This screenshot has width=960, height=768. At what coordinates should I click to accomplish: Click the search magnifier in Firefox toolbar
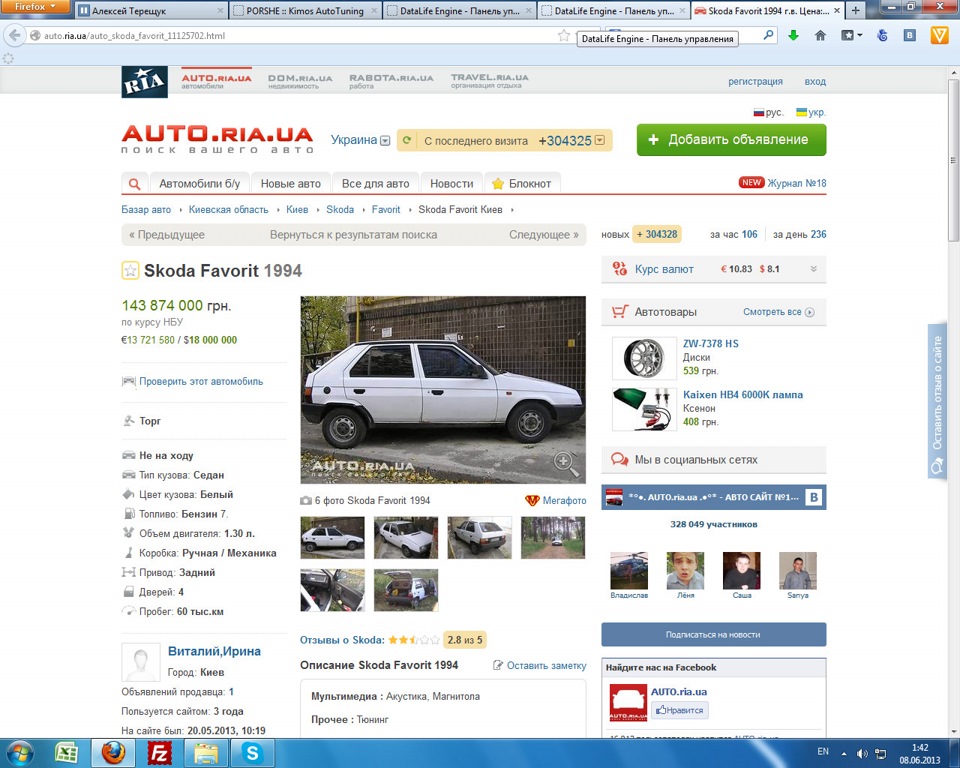(x=768, y=36)
